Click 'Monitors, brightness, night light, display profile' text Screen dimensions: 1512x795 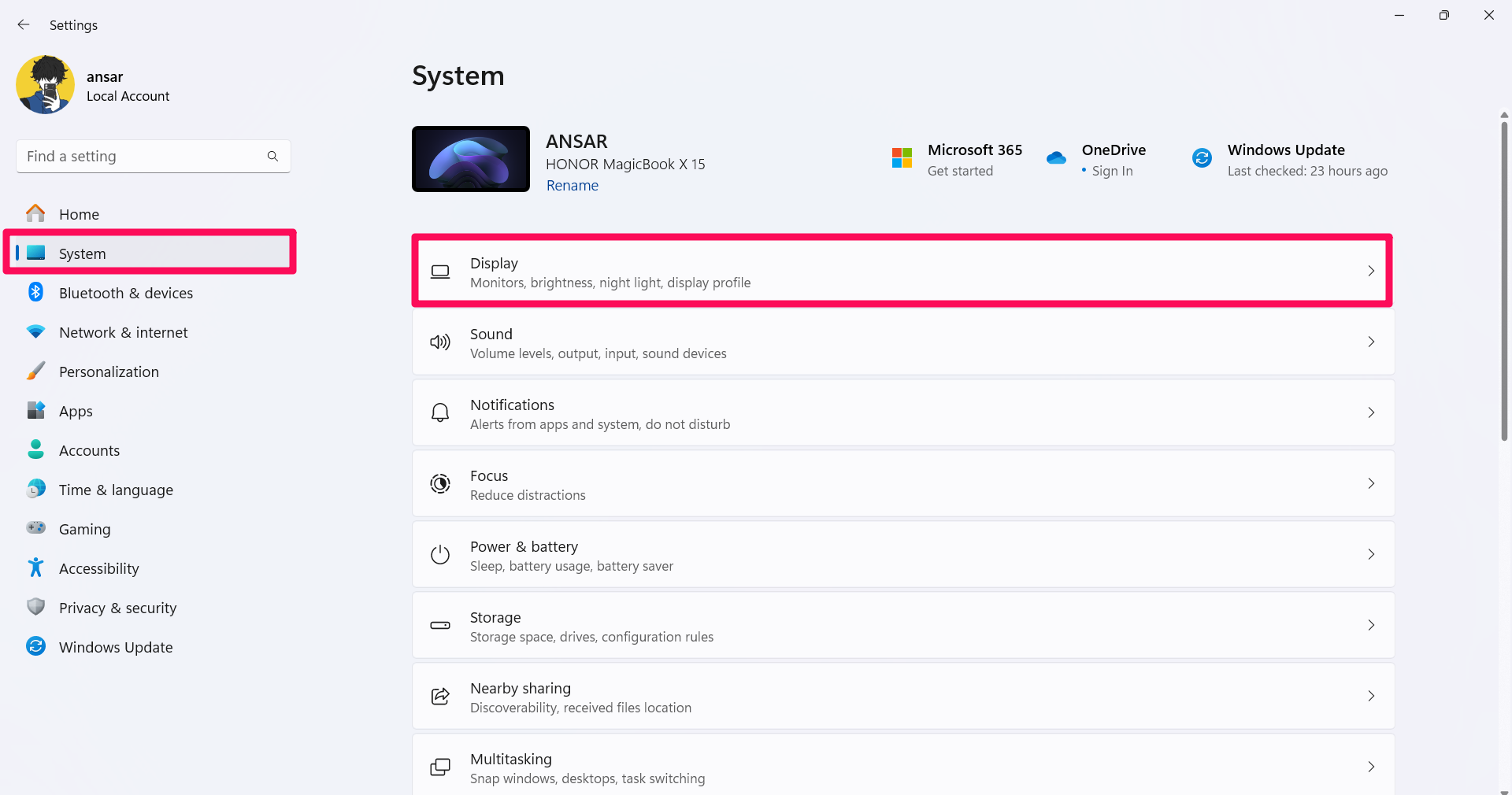coord(610,283)
